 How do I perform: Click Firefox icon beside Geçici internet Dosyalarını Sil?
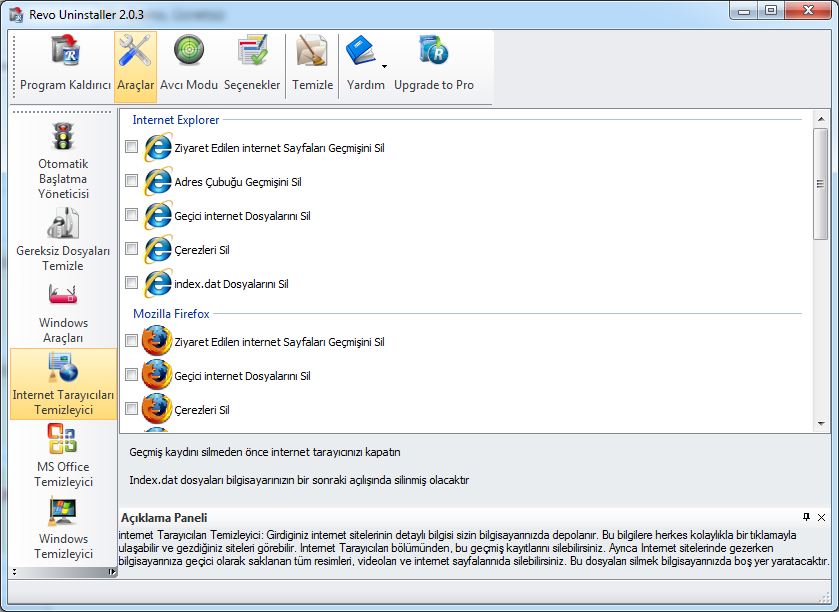tap(157, 375)
